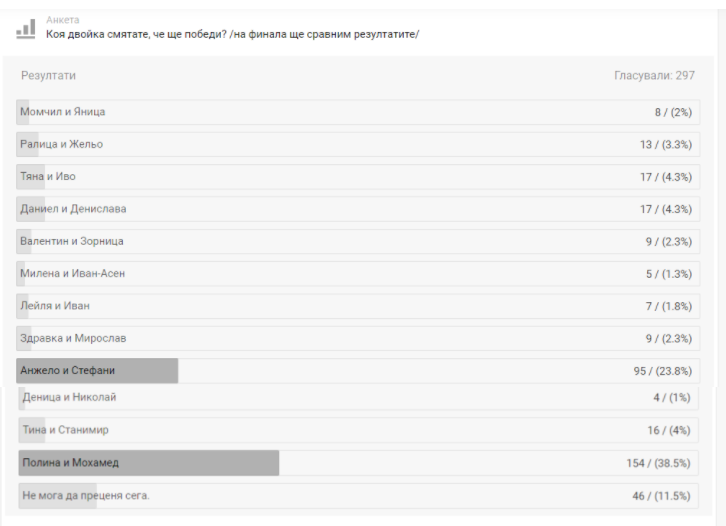Click the Лейля и Иван result row
The width and height of the screenshot is (726, 526).
(x=357, y=305)
